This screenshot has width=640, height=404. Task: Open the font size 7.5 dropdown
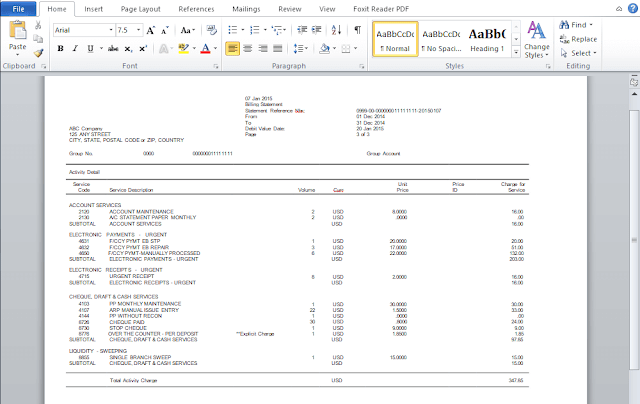click(138, 30)
